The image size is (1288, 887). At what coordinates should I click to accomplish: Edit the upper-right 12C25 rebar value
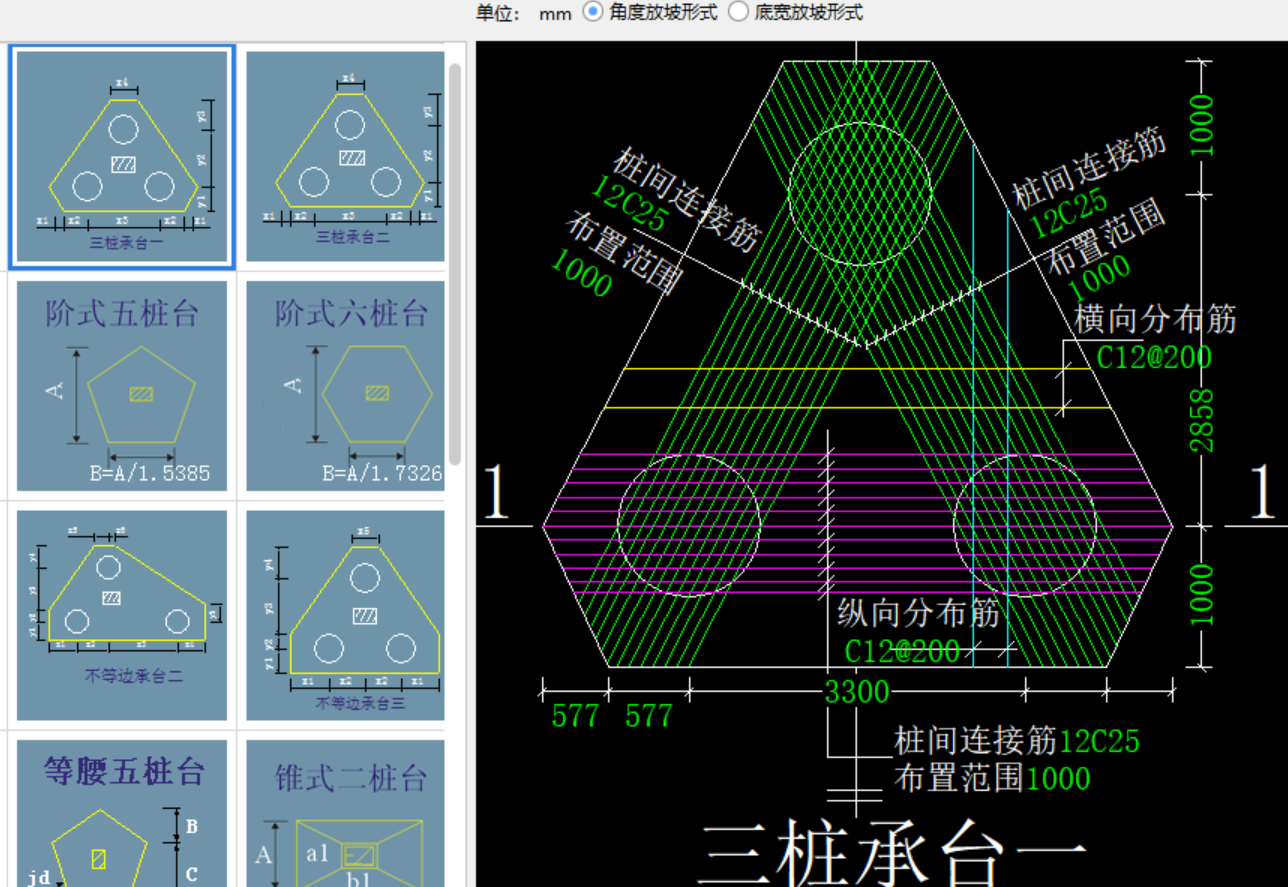1070,212
